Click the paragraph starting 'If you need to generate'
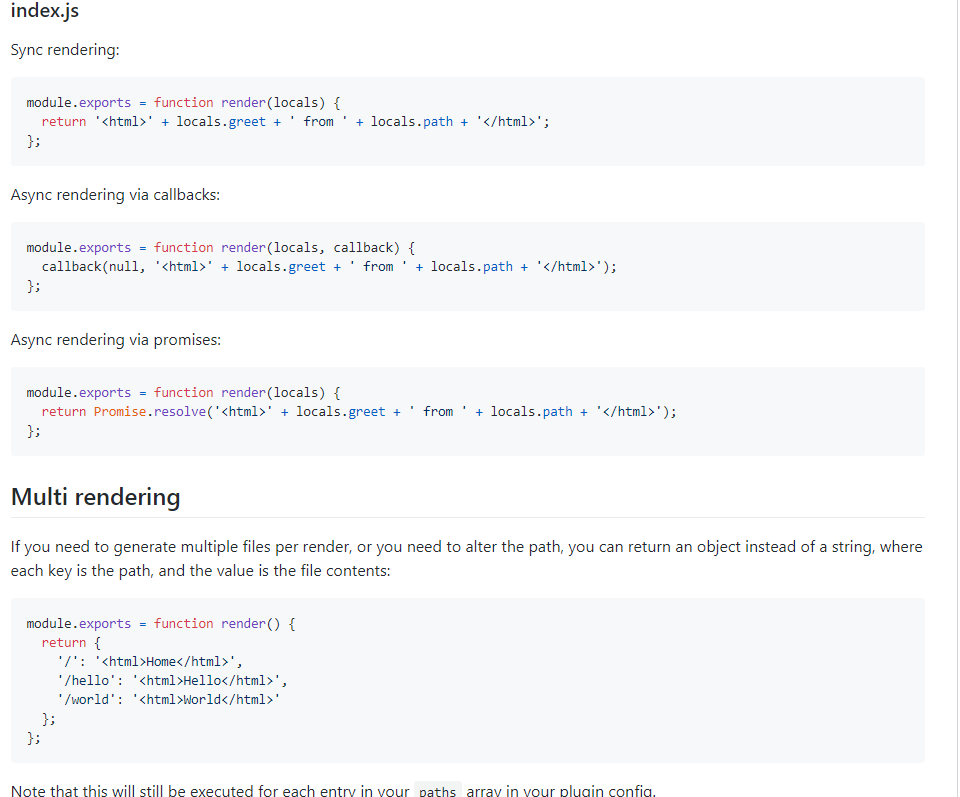Viewport: 960px width, 797px height. click(467, 559)
